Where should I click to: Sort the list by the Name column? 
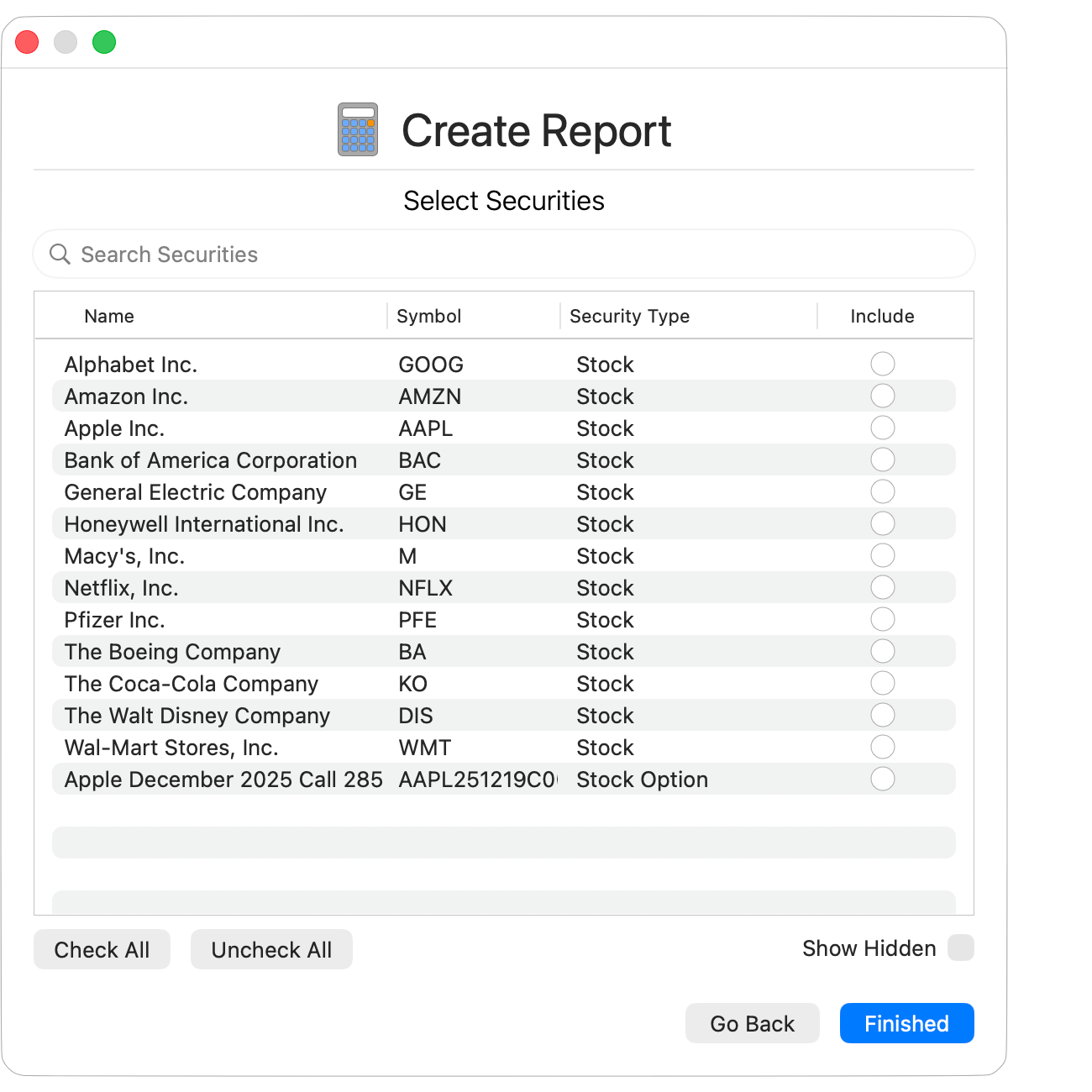click(108, 316)
